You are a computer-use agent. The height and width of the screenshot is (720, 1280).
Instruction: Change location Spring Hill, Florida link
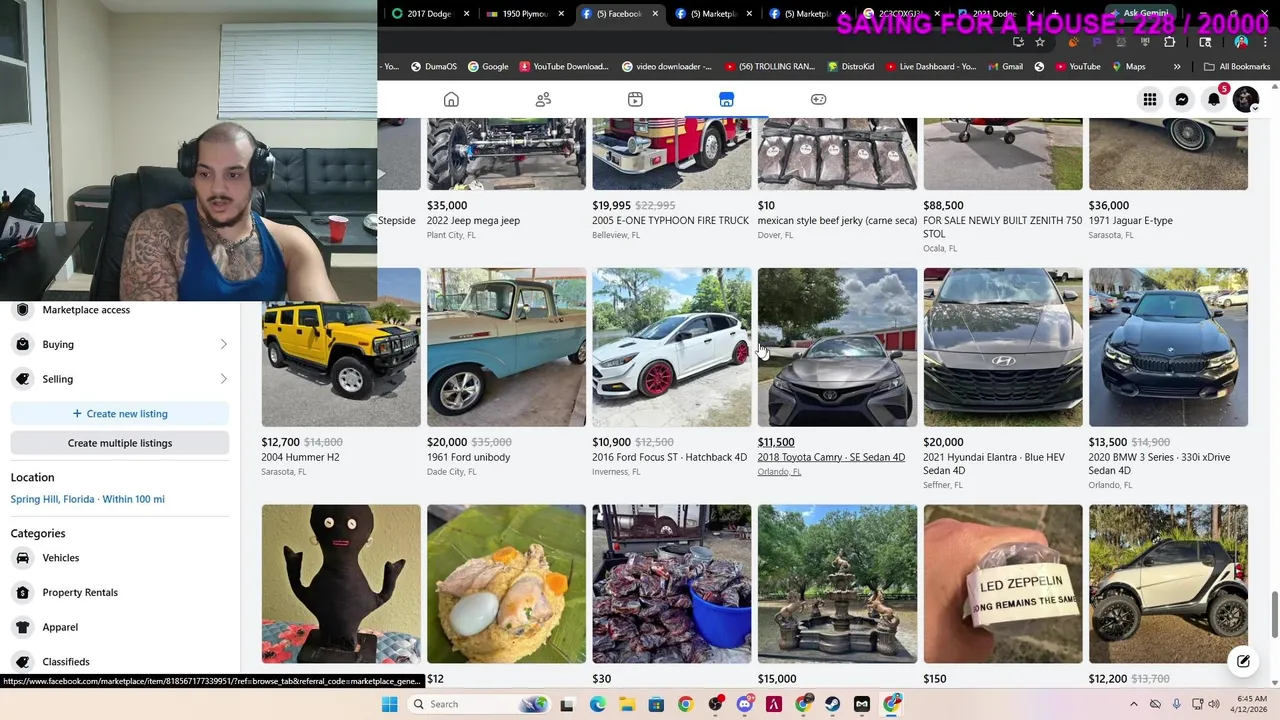click(x=87, y=499)
